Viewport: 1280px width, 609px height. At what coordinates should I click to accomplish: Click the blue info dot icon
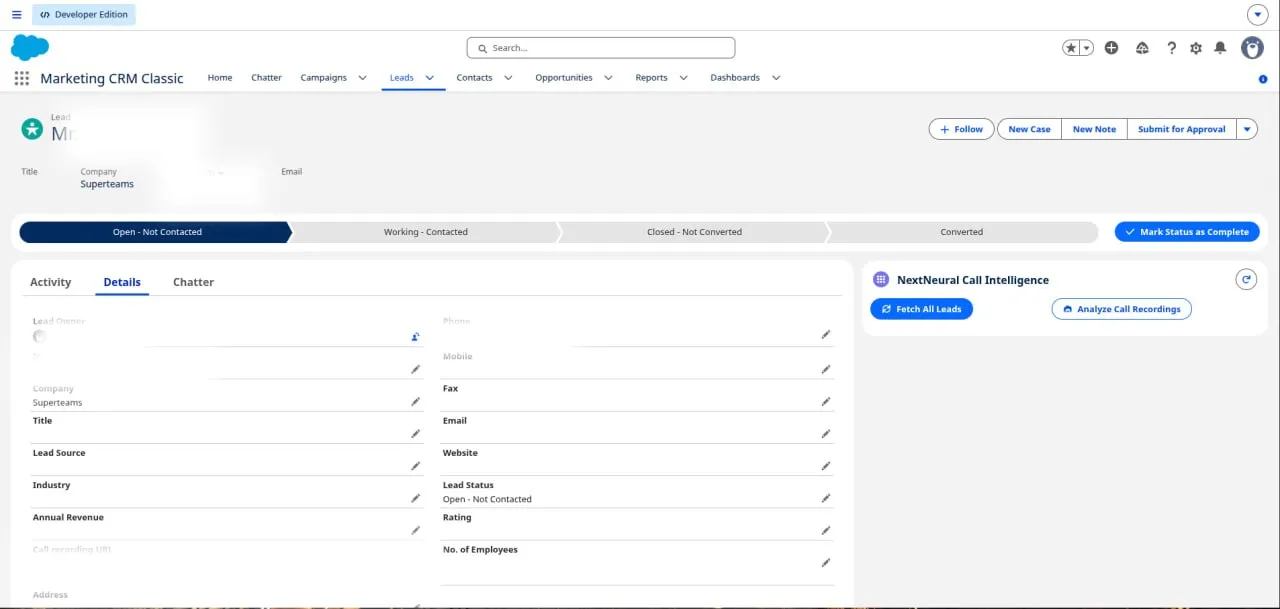click(x=1263, y=79)
